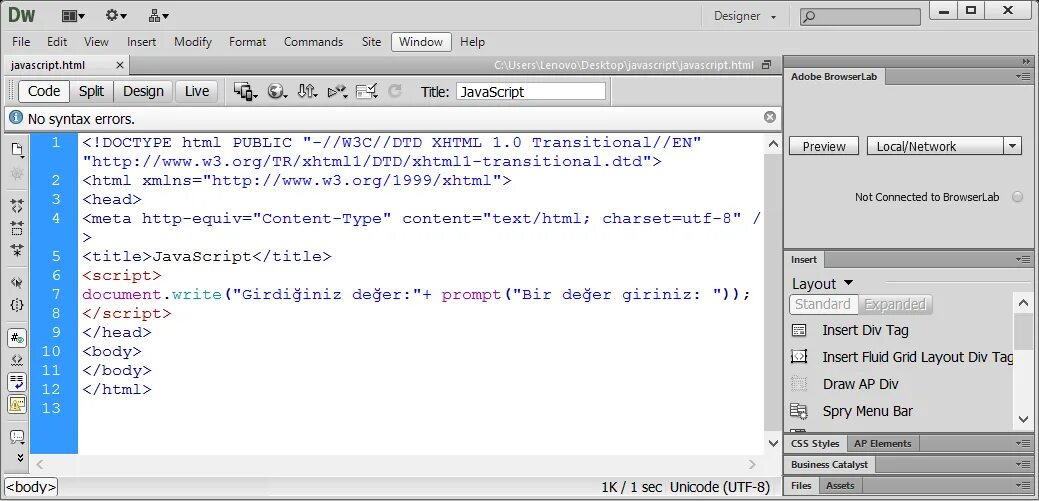Switch to Code view

click(x=44, y=91)
